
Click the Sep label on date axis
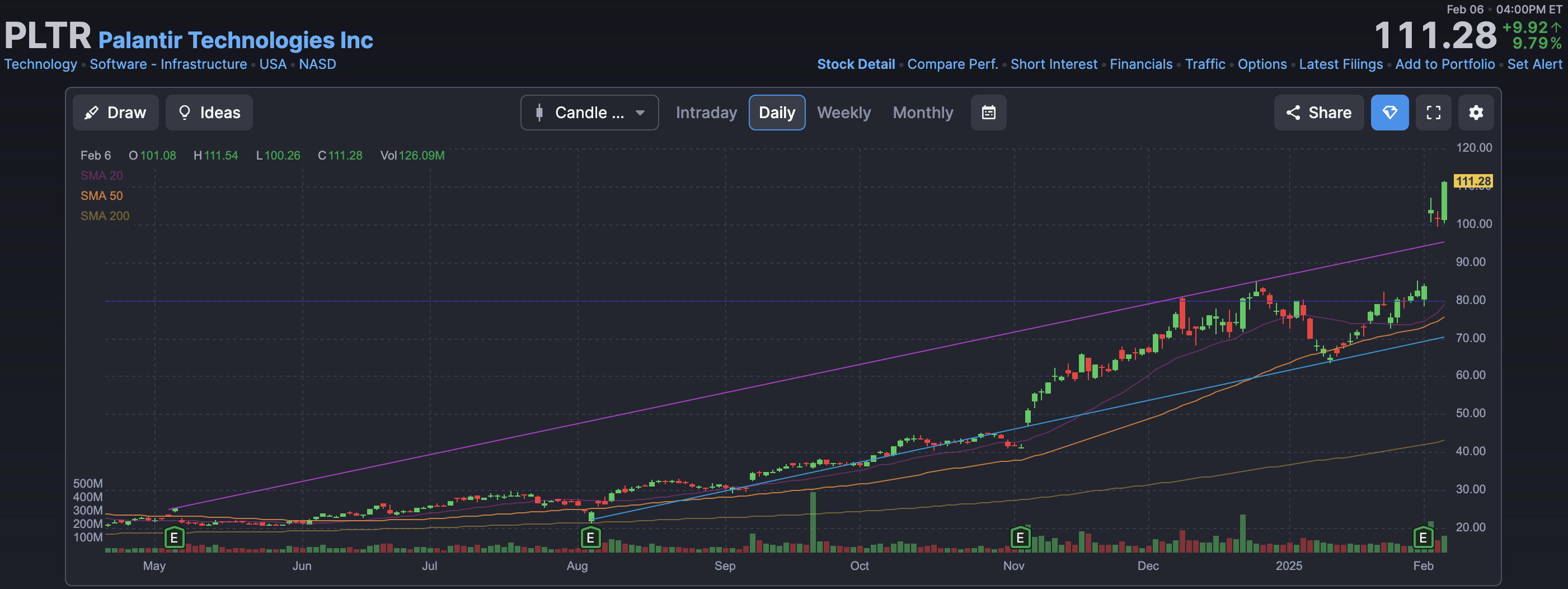coord(725,566)
